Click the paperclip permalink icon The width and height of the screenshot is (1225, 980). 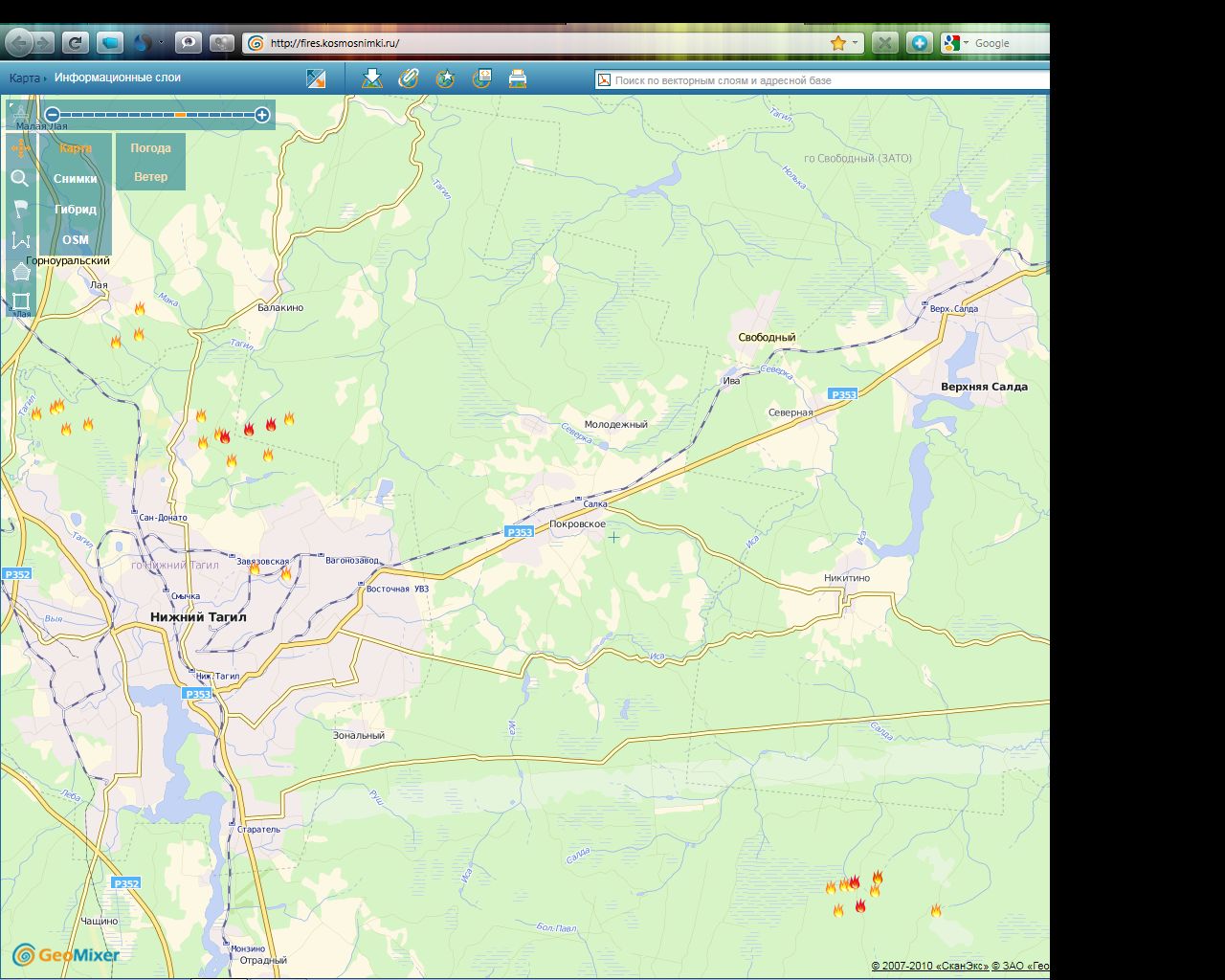[x=409, y=78]
